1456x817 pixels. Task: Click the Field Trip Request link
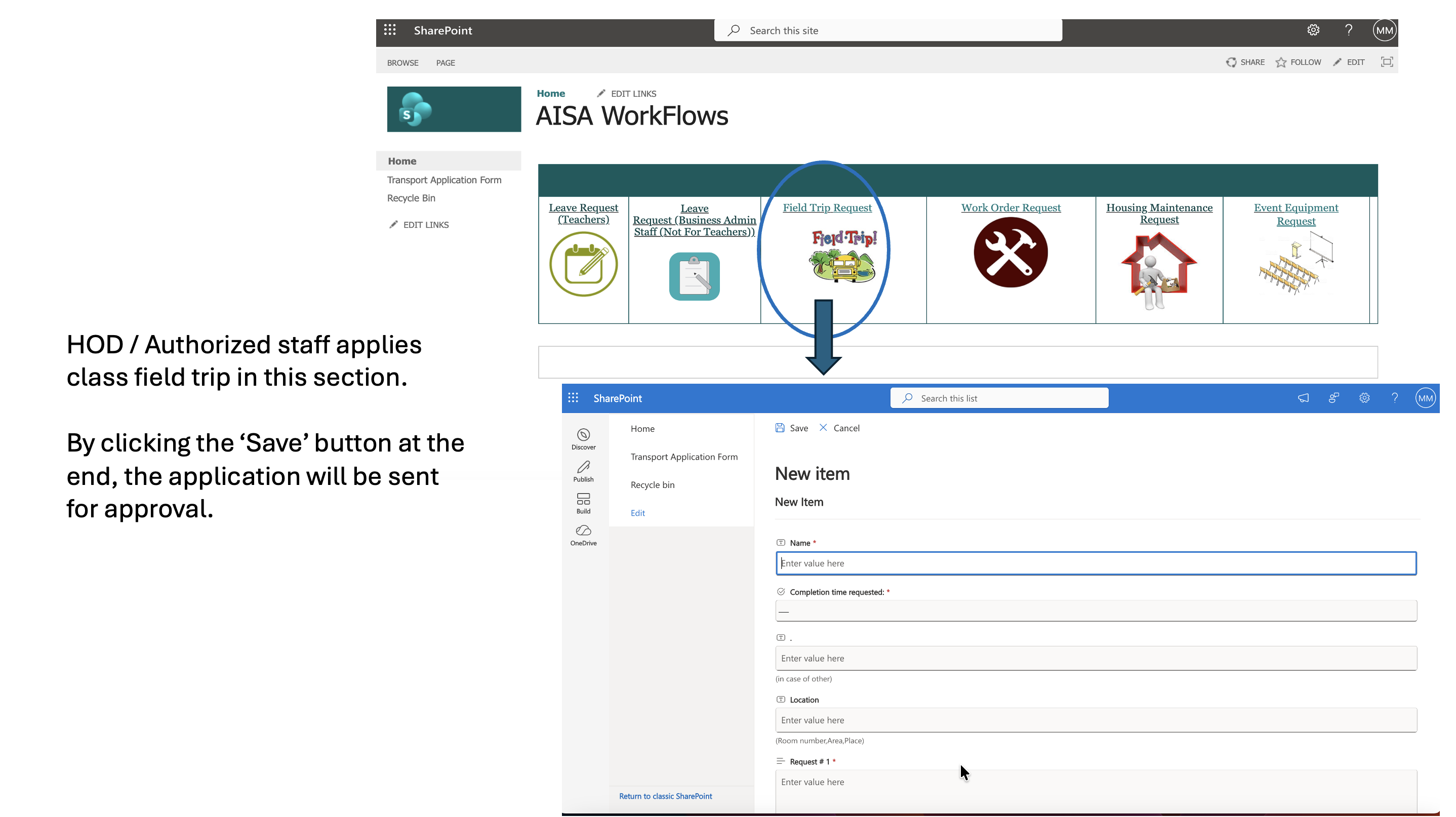827,208
